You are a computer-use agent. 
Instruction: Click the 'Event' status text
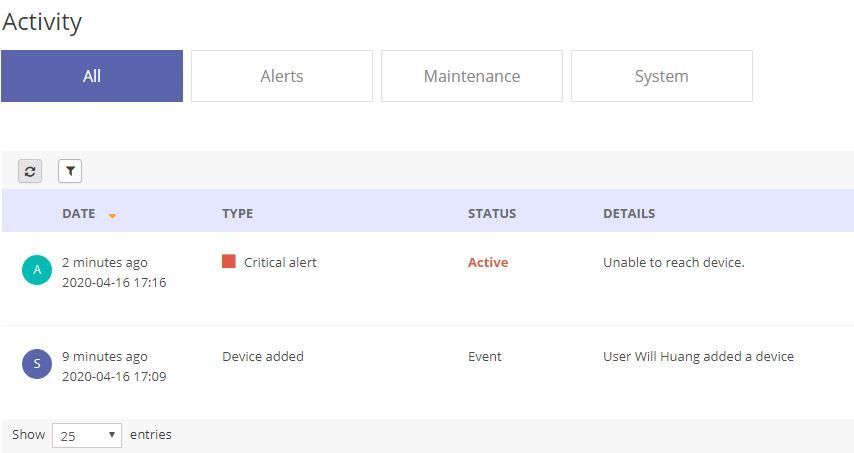[x=485, y=357]
